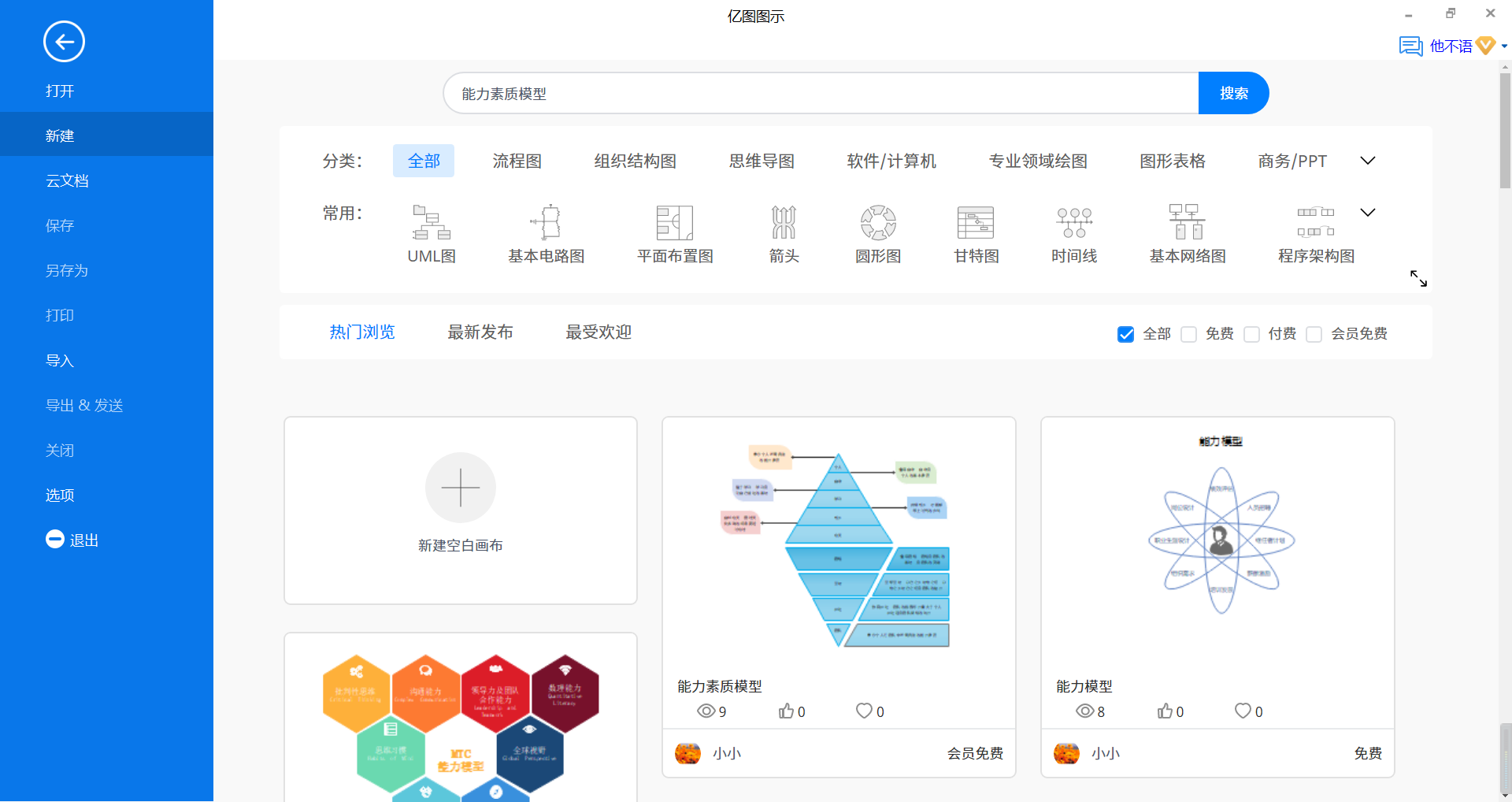Viewport: 1512px width, 802px height.
Task: Select the 基本电路图 icon
Action: point(546,223)
